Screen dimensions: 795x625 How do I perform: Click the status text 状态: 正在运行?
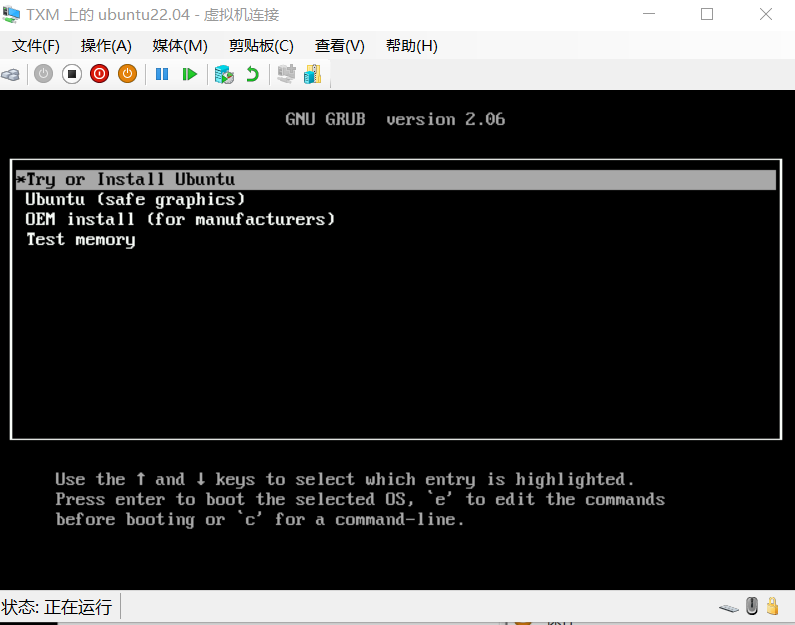[x=57, y=607]
